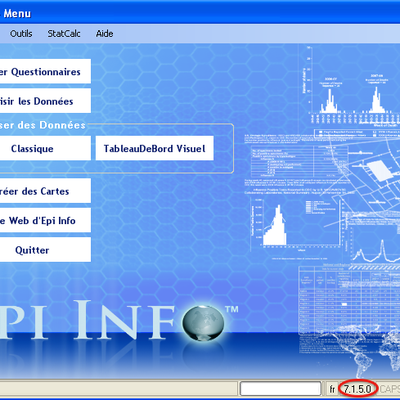Click the 'fr' language indicator
400x400 pixels.
click(332, 389)
